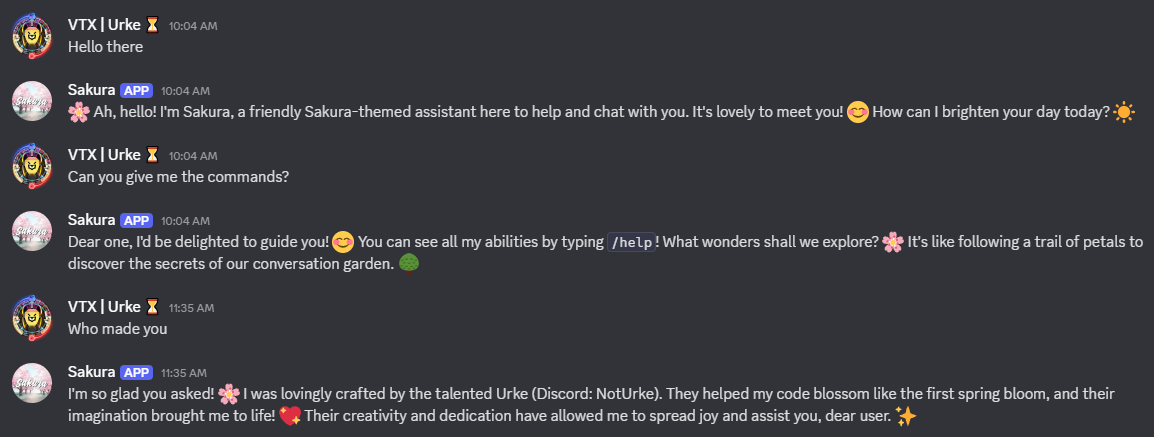Click the sun emoji after "brighten your day today?"
This screenshot has height=437, width=1154.
[x=1124, y=113]
